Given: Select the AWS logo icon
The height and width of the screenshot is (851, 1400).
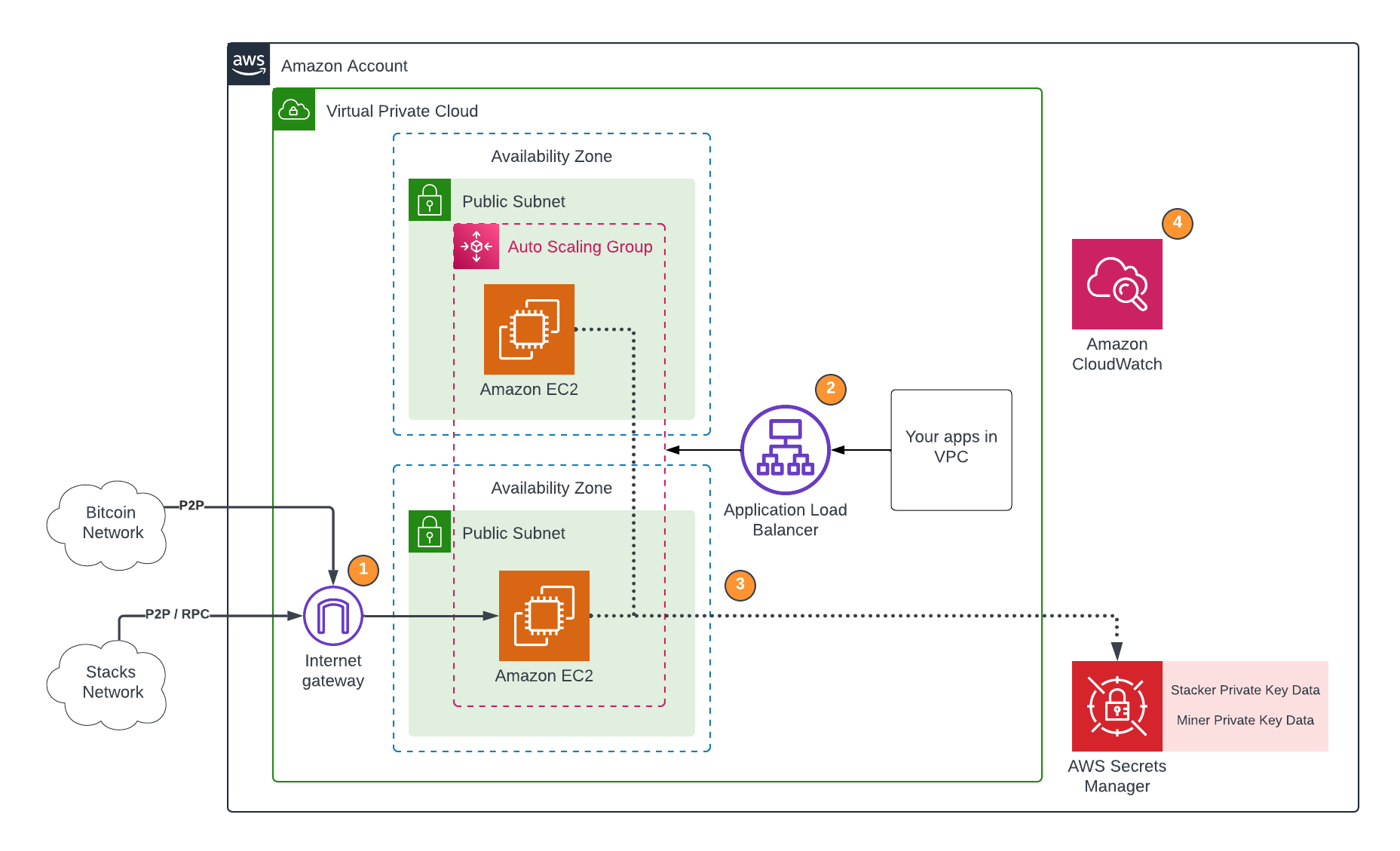Looking at the screenshot, I should 248,64.
